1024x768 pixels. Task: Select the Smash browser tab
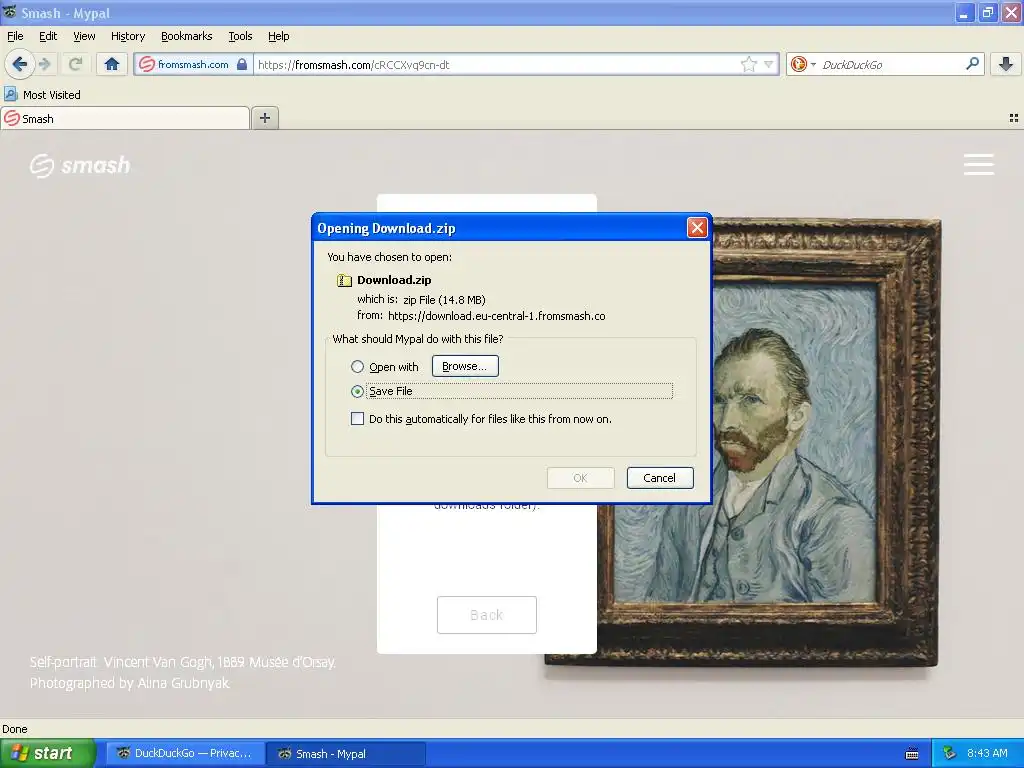(125, 118)
